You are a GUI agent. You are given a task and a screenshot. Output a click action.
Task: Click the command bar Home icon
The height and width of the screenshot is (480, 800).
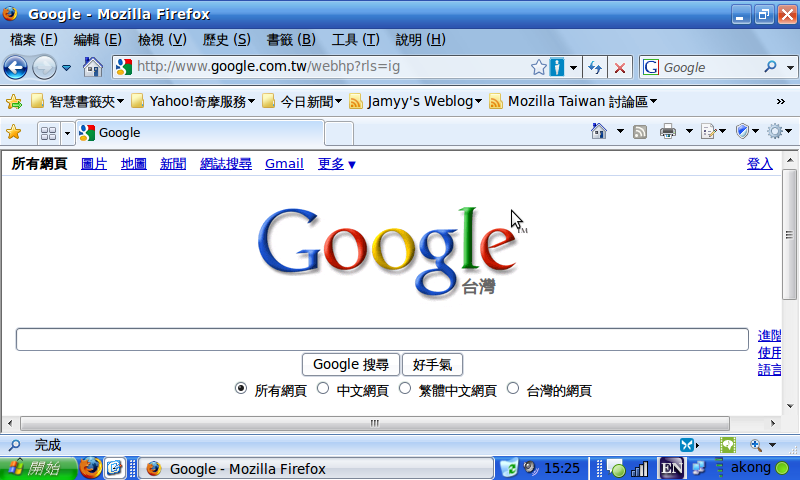coord(599,132)
